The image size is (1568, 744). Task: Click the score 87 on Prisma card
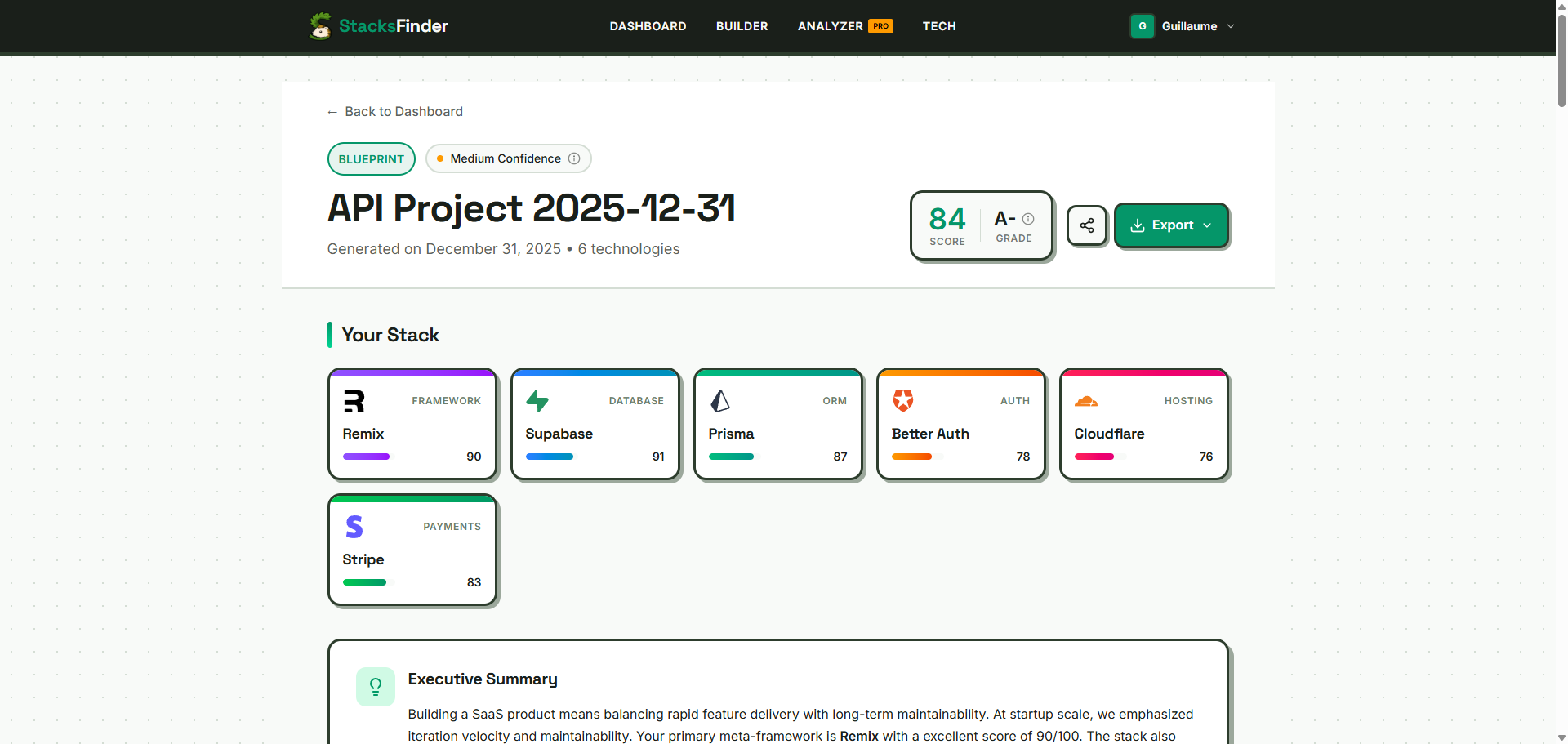pos(840,457)
